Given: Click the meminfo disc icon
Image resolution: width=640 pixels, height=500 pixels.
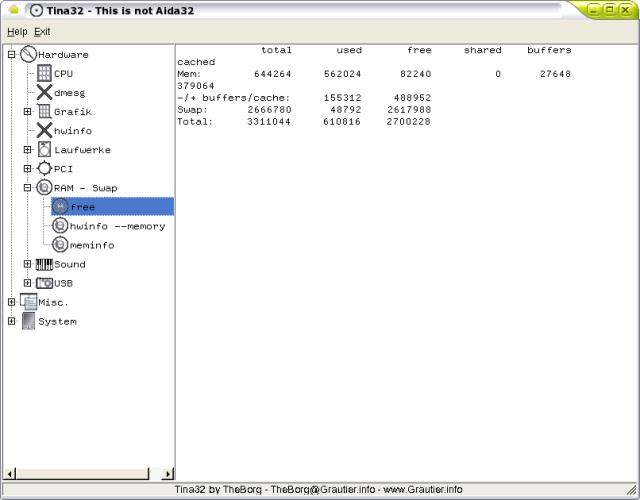Looking at the screenshot, I should pyautogui.click(x=60, y=245).
